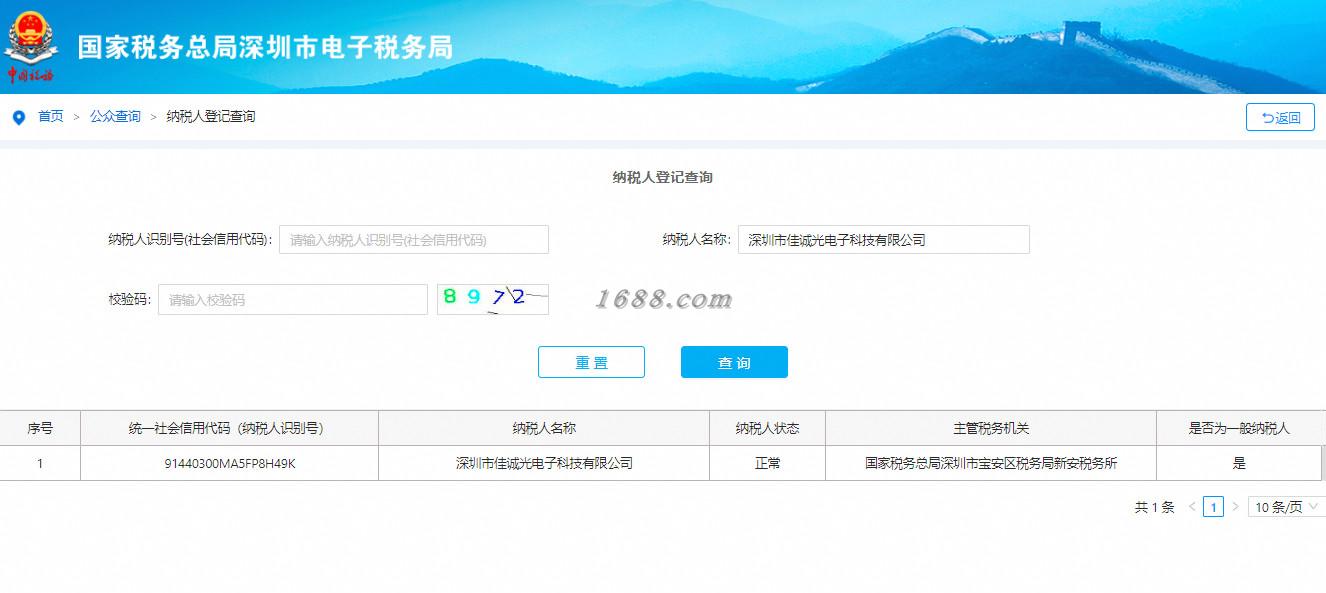The image size is (1326, 593).
Task: Click the 国家税务总局深圳市电子税务局 header title
Action: 265,47
